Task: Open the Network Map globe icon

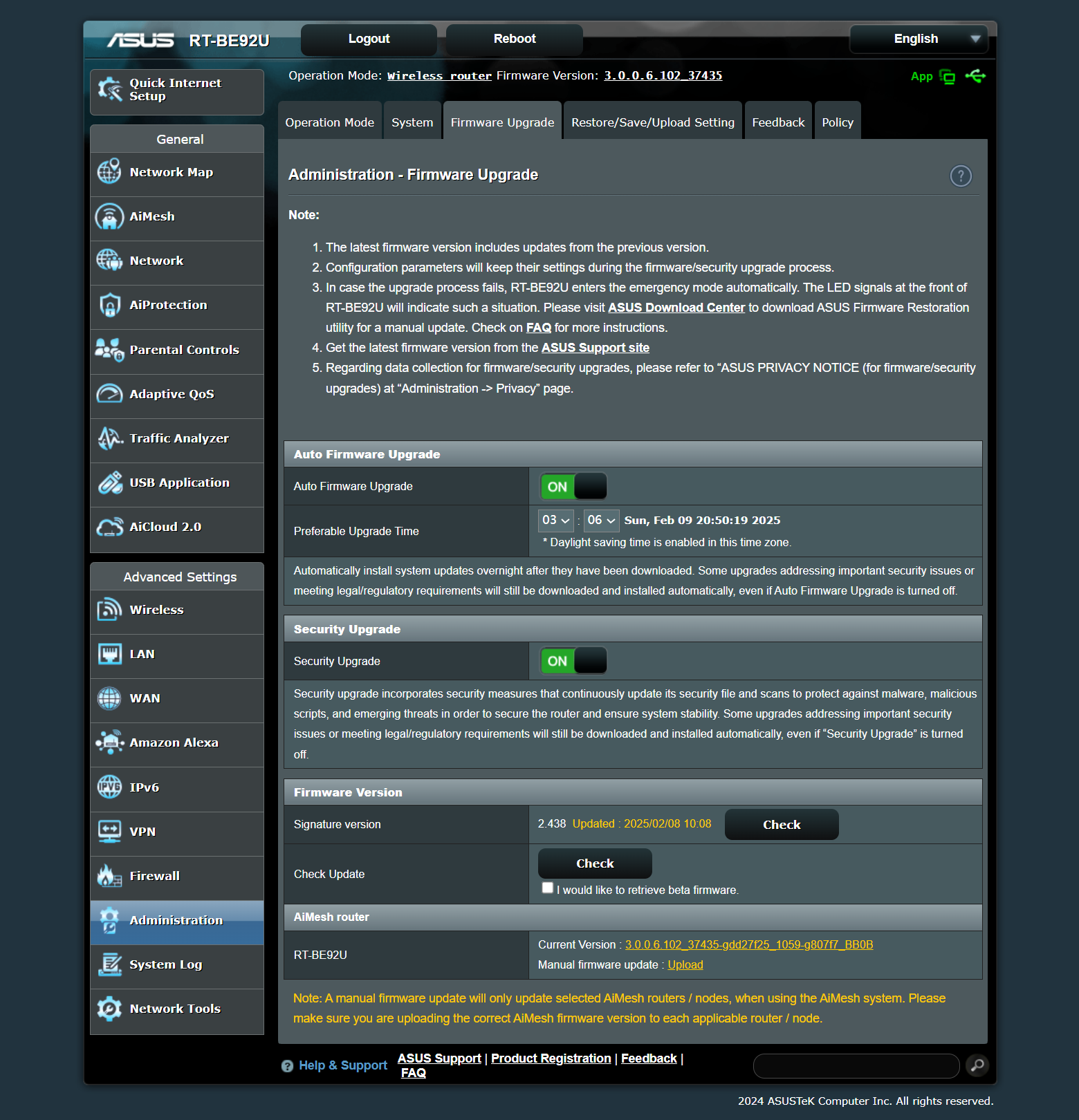Action: coord(109,171)
